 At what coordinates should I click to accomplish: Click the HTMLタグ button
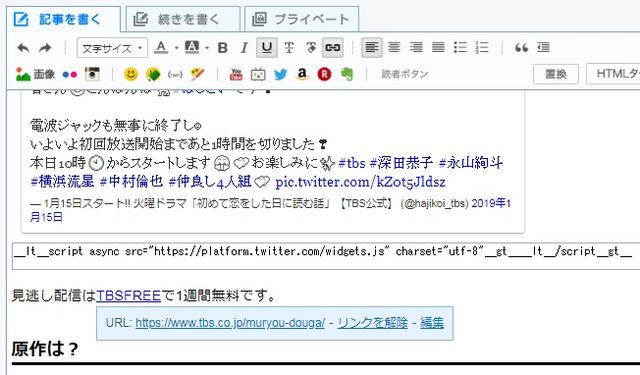tap(613, 74)
